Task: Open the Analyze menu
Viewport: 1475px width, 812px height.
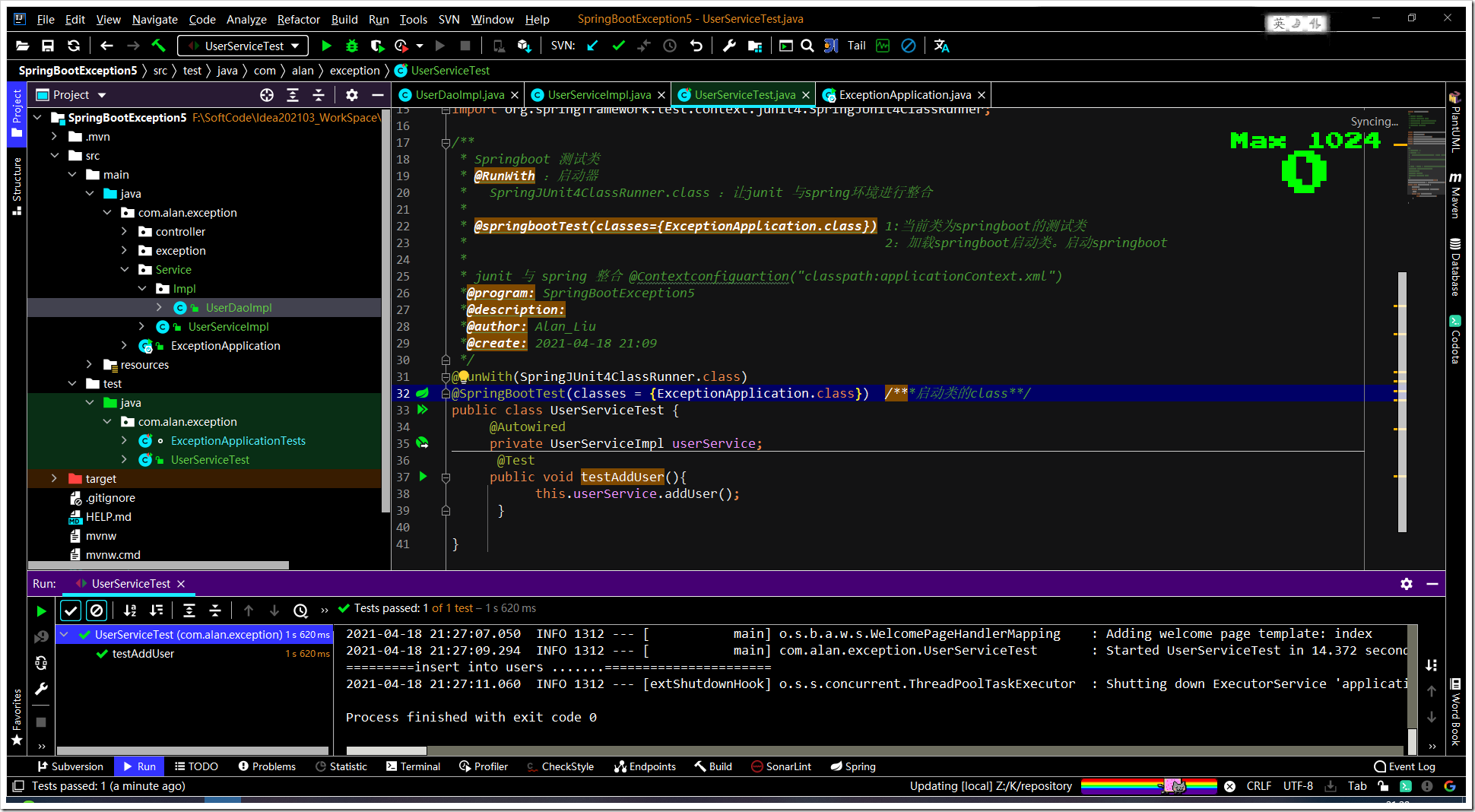Action: 246,19
